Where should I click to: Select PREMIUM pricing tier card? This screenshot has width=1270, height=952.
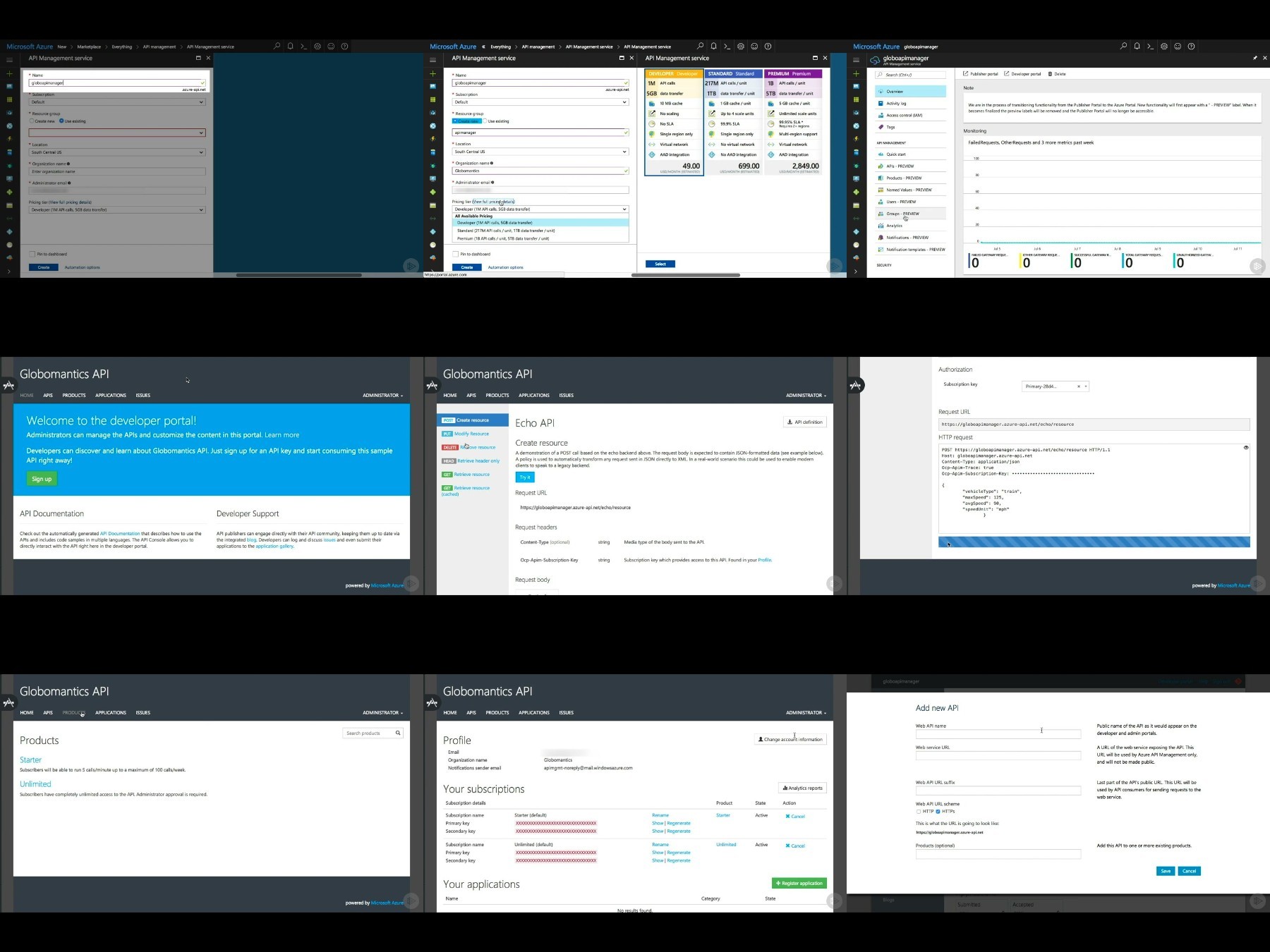(x=792, y=123)
